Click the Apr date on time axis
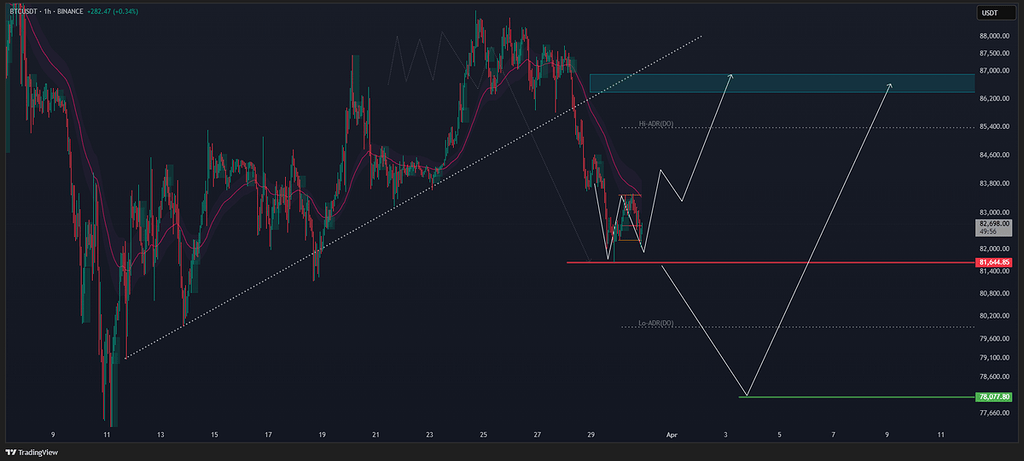Viewport: 1024px width, 461px height. (671, 435)
